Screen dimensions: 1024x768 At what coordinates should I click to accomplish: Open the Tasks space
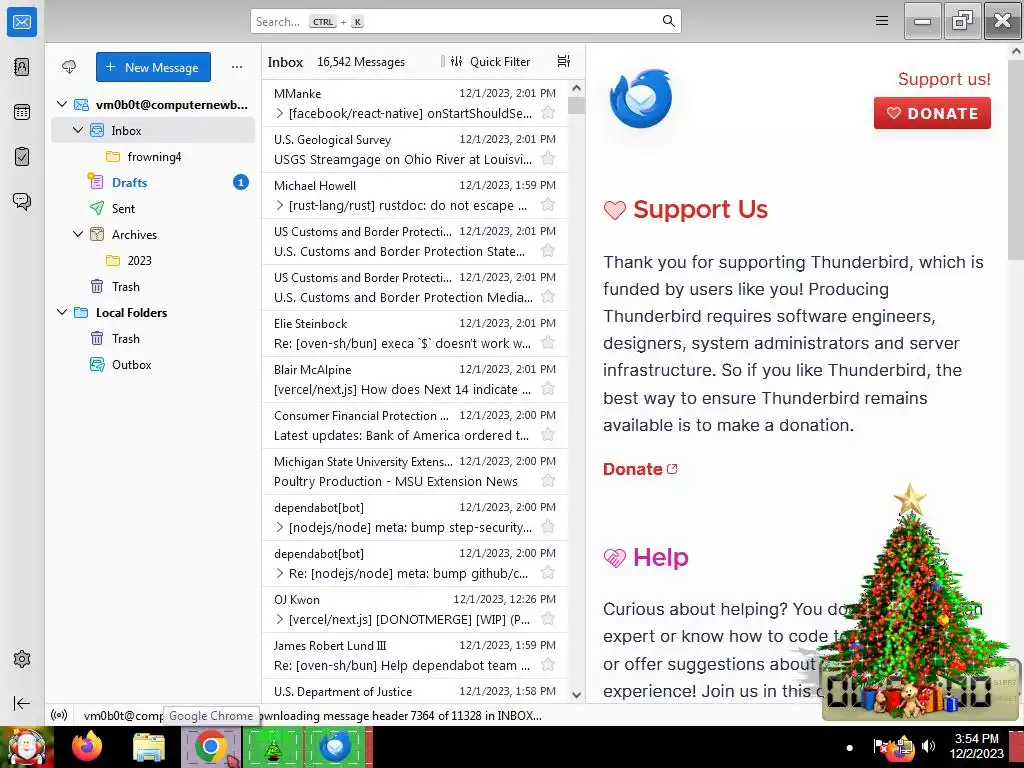22,157
